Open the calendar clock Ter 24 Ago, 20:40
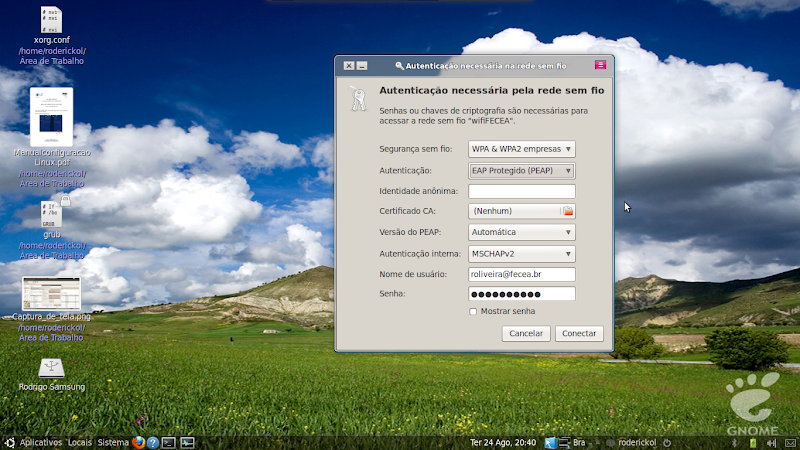Screen dimensions: 800x450 coord(503,442)
